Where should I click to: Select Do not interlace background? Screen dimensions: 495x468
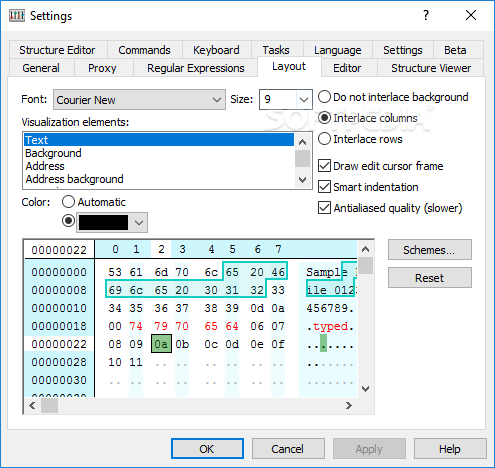click(393, 97)
